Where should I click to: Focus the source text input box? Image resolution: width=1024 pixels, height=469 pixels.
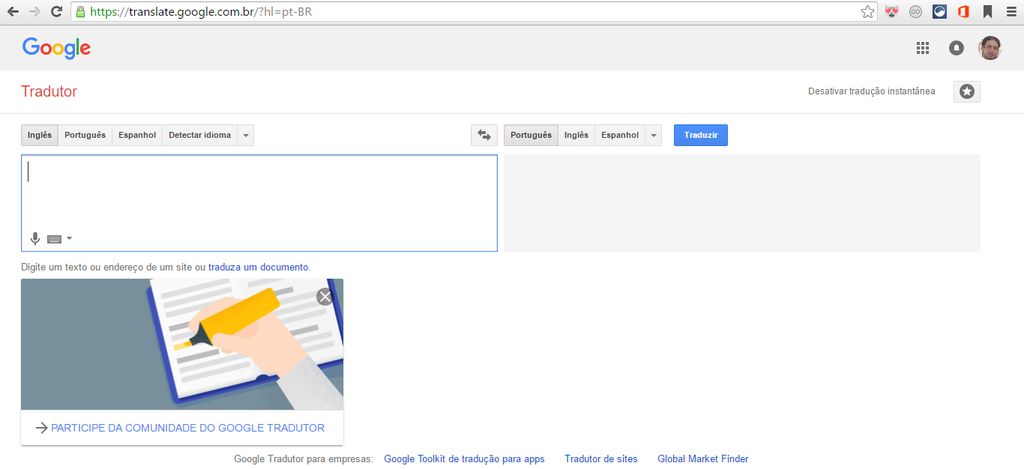(259, 203)
